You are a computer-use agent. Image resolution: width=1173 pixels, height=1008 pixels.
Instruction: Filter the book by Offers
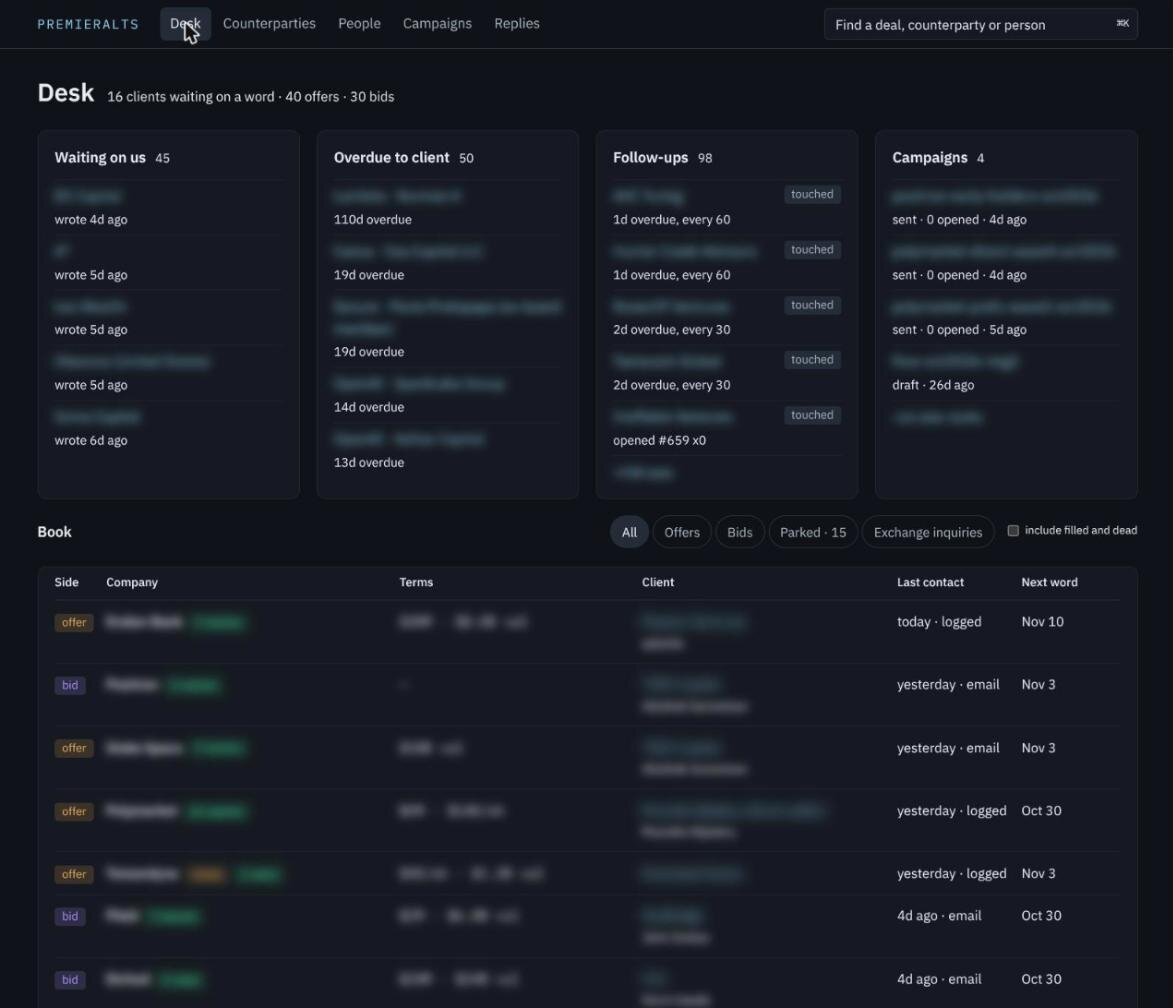(x=682, y=532)
